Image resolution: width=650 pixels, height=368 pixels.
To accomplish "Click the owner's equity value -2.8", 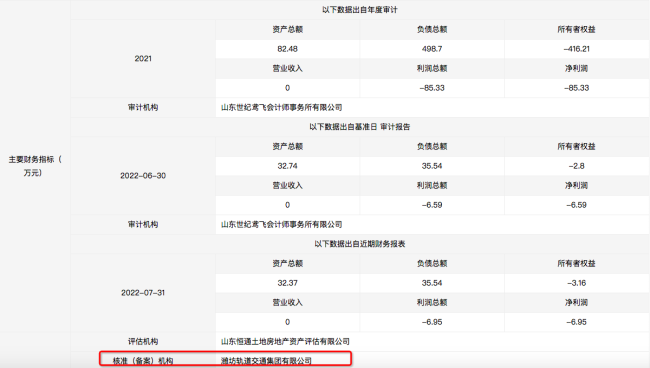I will click(x=576, y=166).
